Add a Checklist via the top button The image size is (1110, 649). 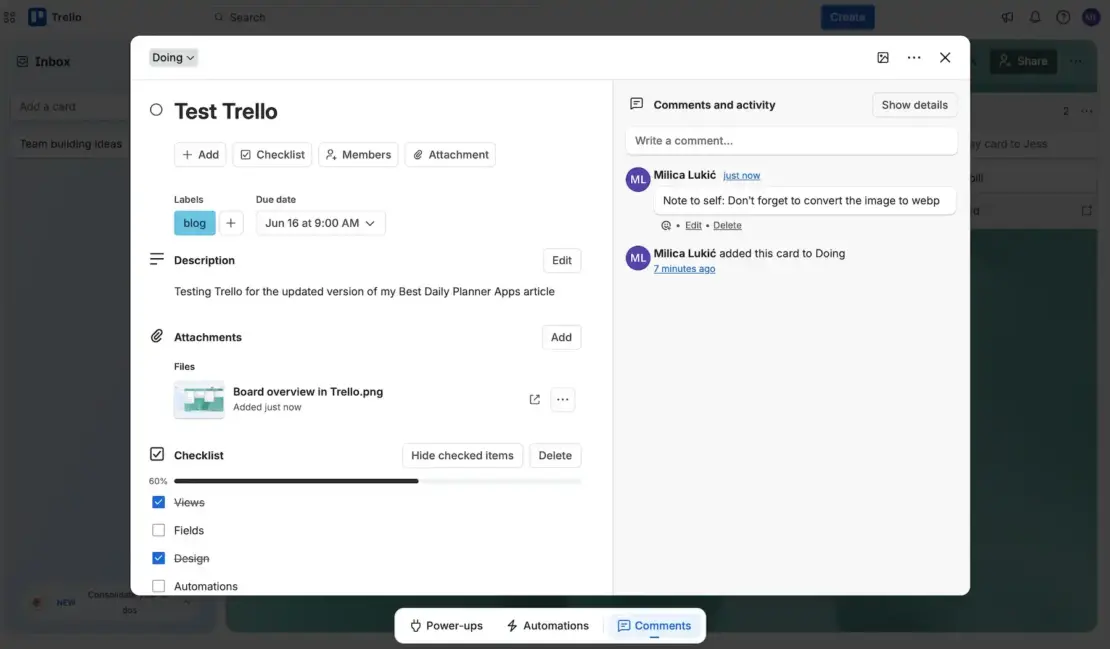(x=273, y=154)
